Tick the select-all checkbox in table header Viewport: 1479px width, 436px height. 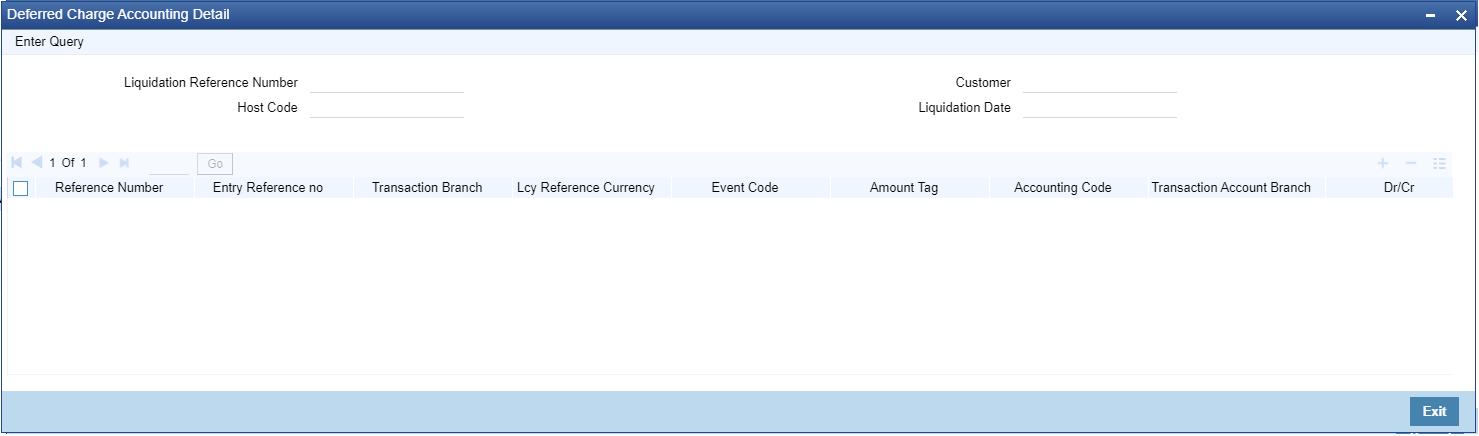20,188
